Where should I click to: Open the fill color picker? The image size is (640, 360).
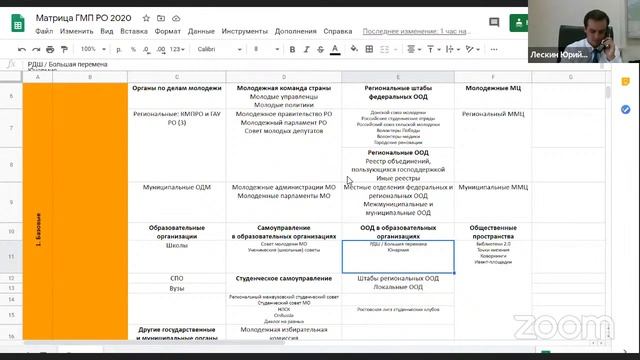(354, 49)
